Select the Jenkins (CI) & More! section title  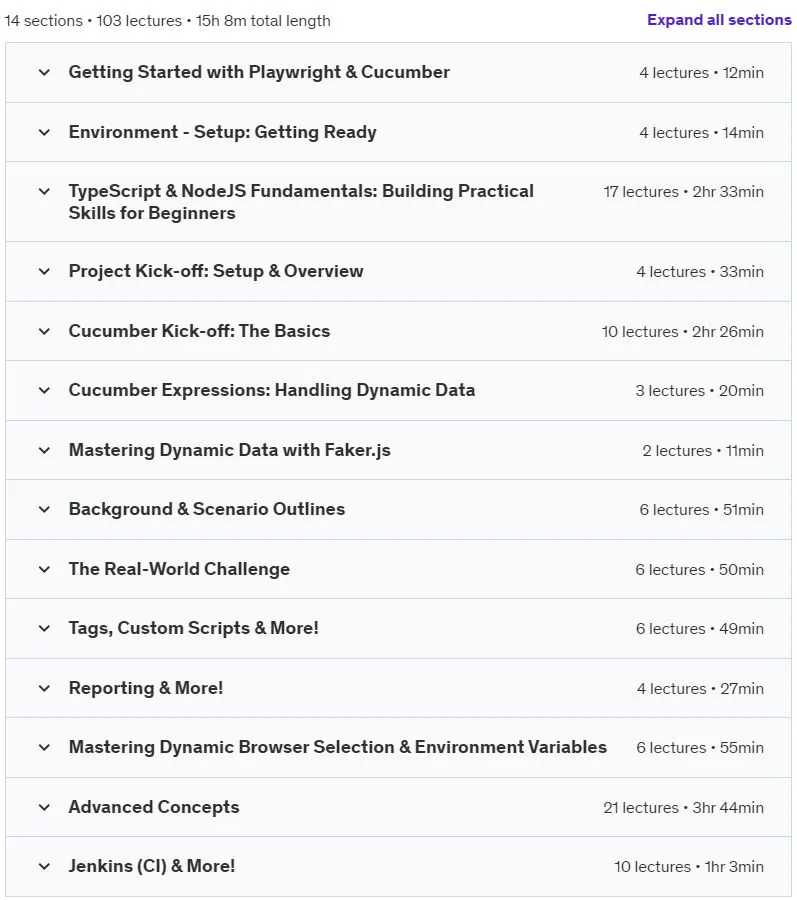coord(152,866)
